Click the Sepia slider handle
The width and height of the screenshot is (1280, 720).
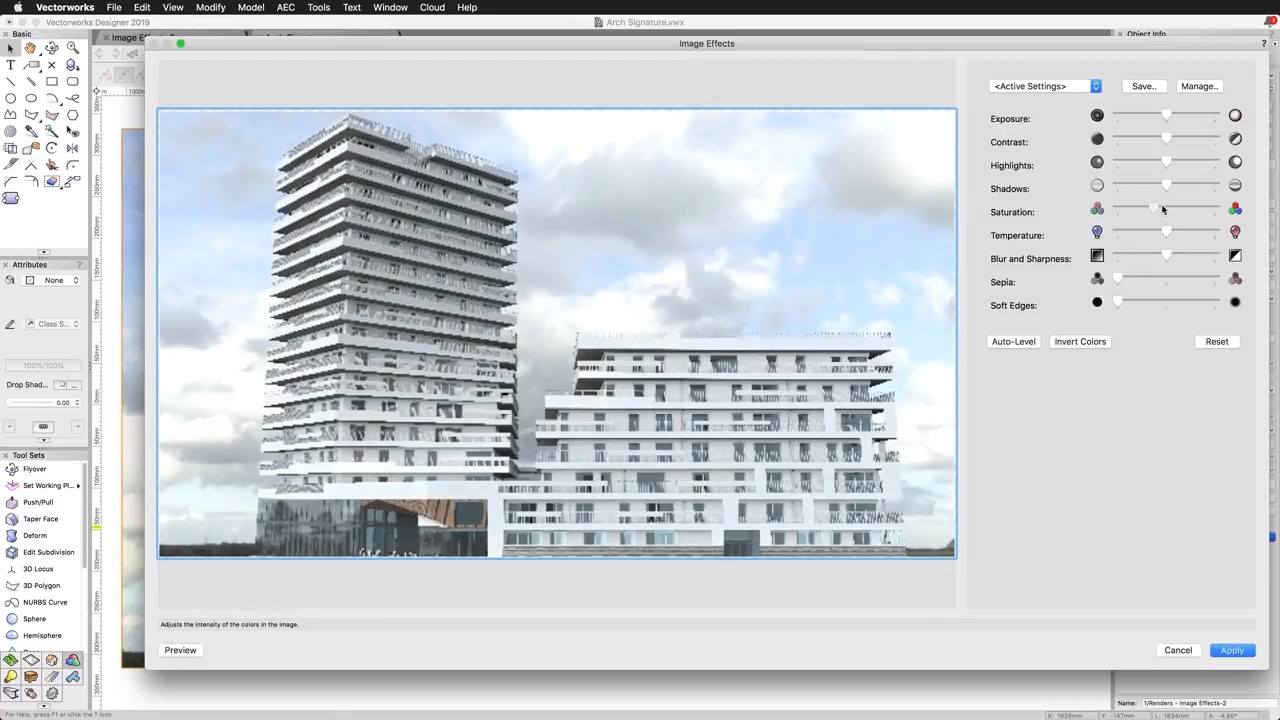click(1118, 278)
